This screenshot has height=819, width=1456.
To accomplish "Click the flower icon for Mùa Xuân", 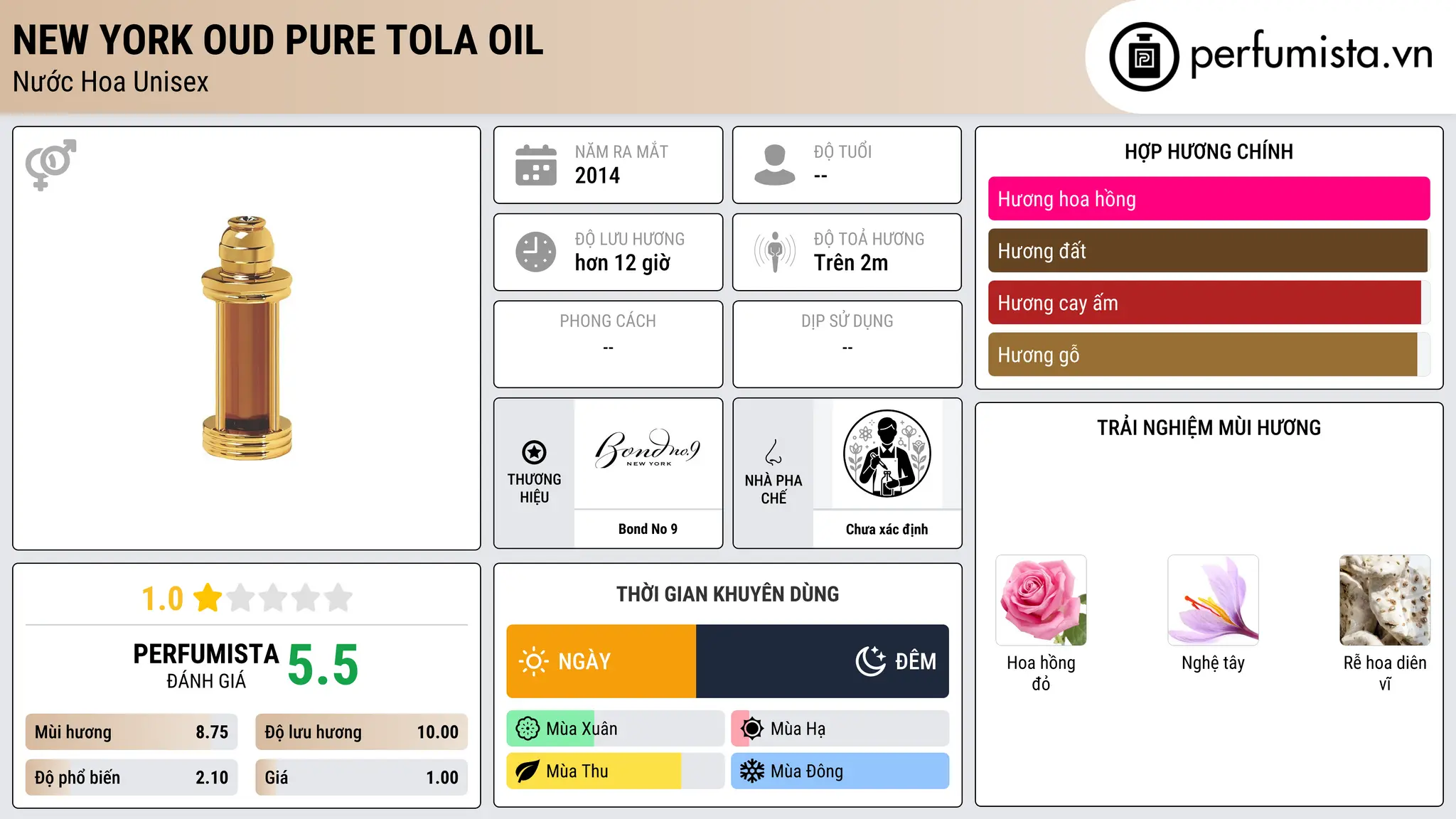I will coord(528,729).
